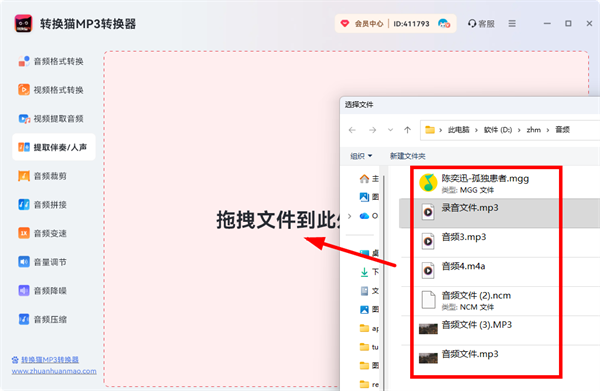
Task: Click the 视频格式转换 play icon
Action: [x=24, y=90]
